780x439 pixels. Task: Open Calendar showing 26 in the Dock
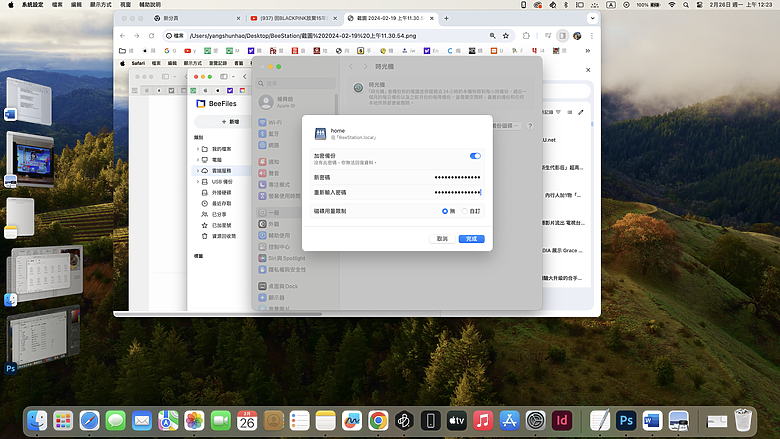coord(247,421)
